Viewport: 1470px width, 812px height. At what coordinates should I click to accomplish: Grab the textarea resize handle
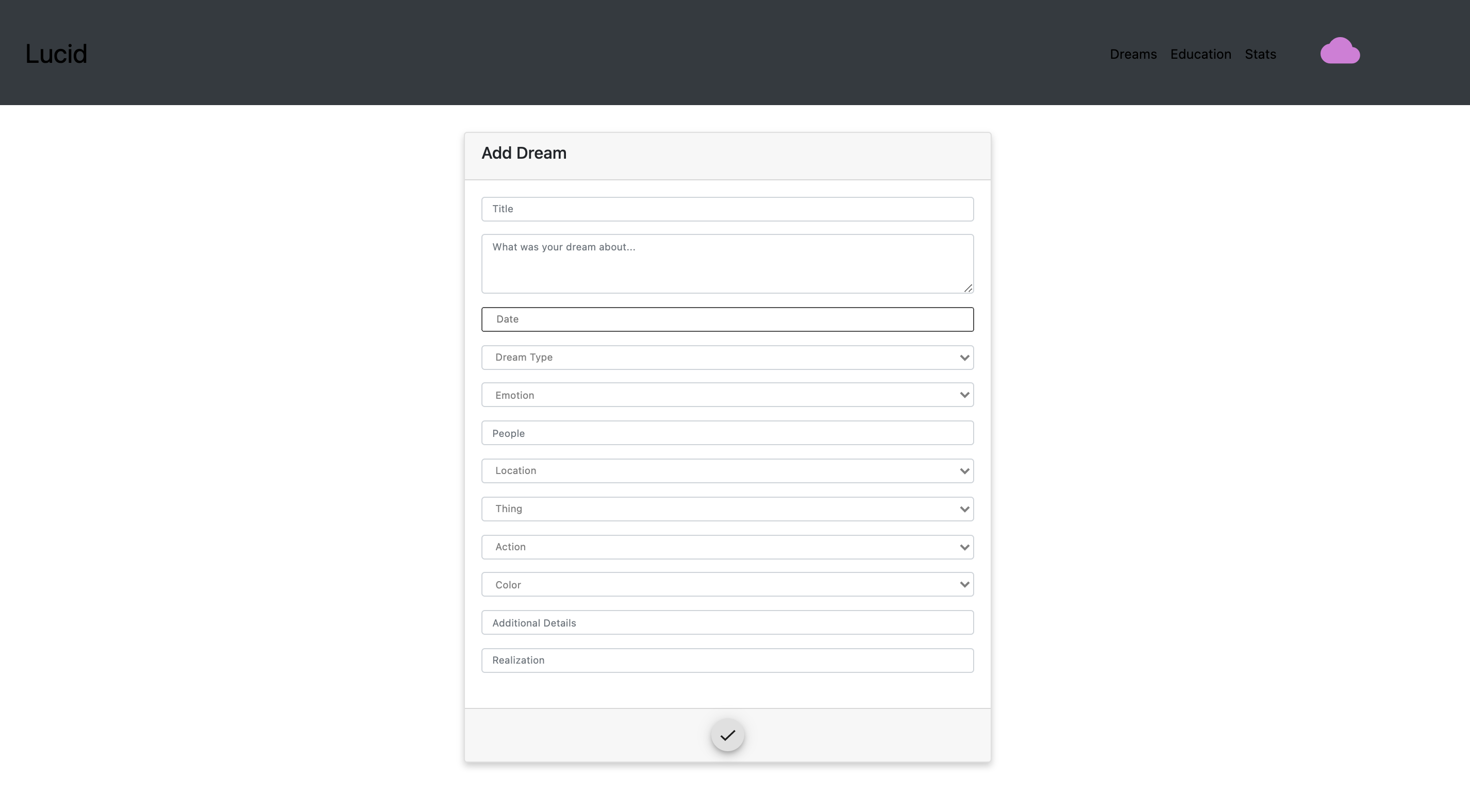968,288
